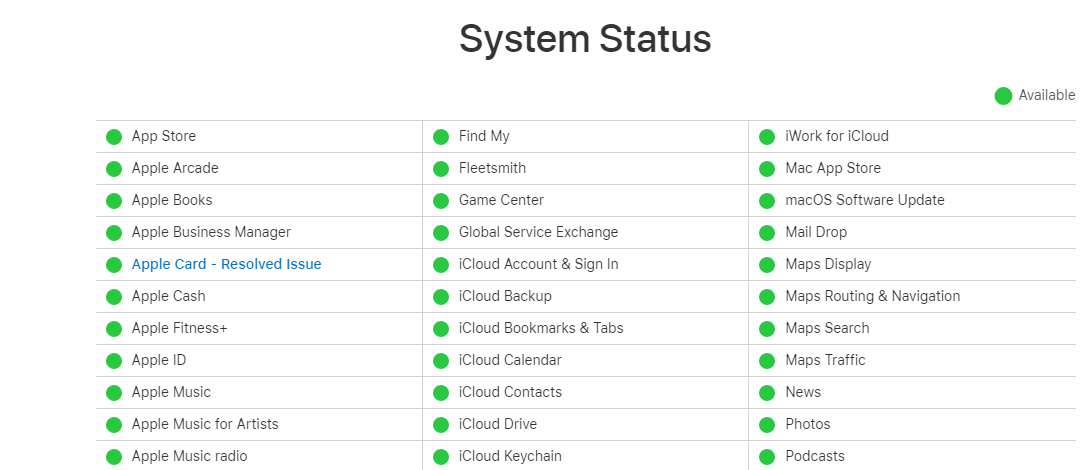The height and width of the screenshot is (470, 1082).
Task: Select the Apple Books service name
Action: click(x=172, y=200)
